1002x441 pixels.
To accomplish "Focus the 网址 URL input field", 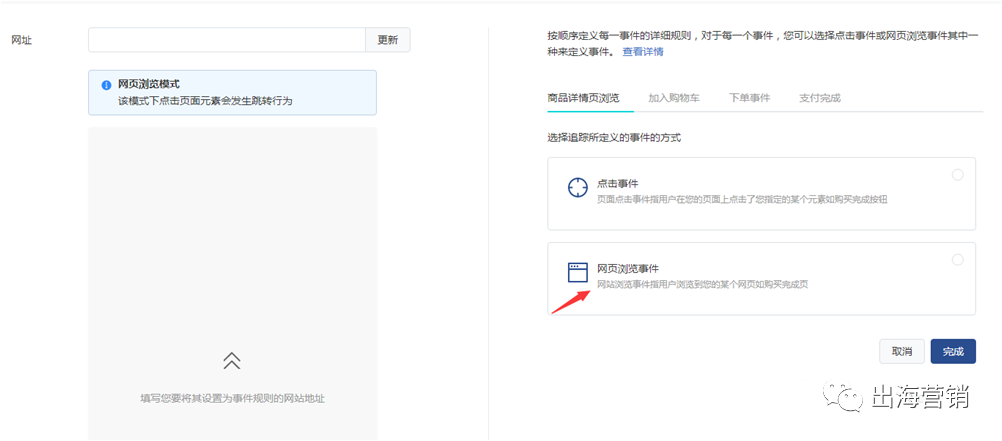I will (227, 40).
